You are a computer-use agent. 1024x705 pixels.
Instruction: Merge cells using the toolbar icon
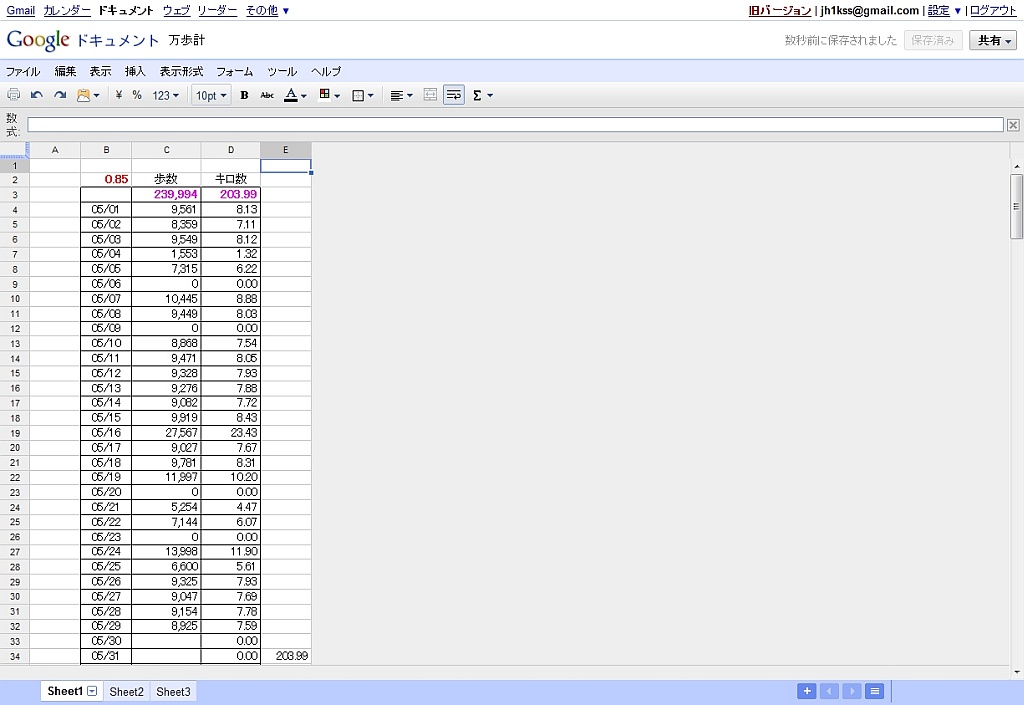coord(430,95)
